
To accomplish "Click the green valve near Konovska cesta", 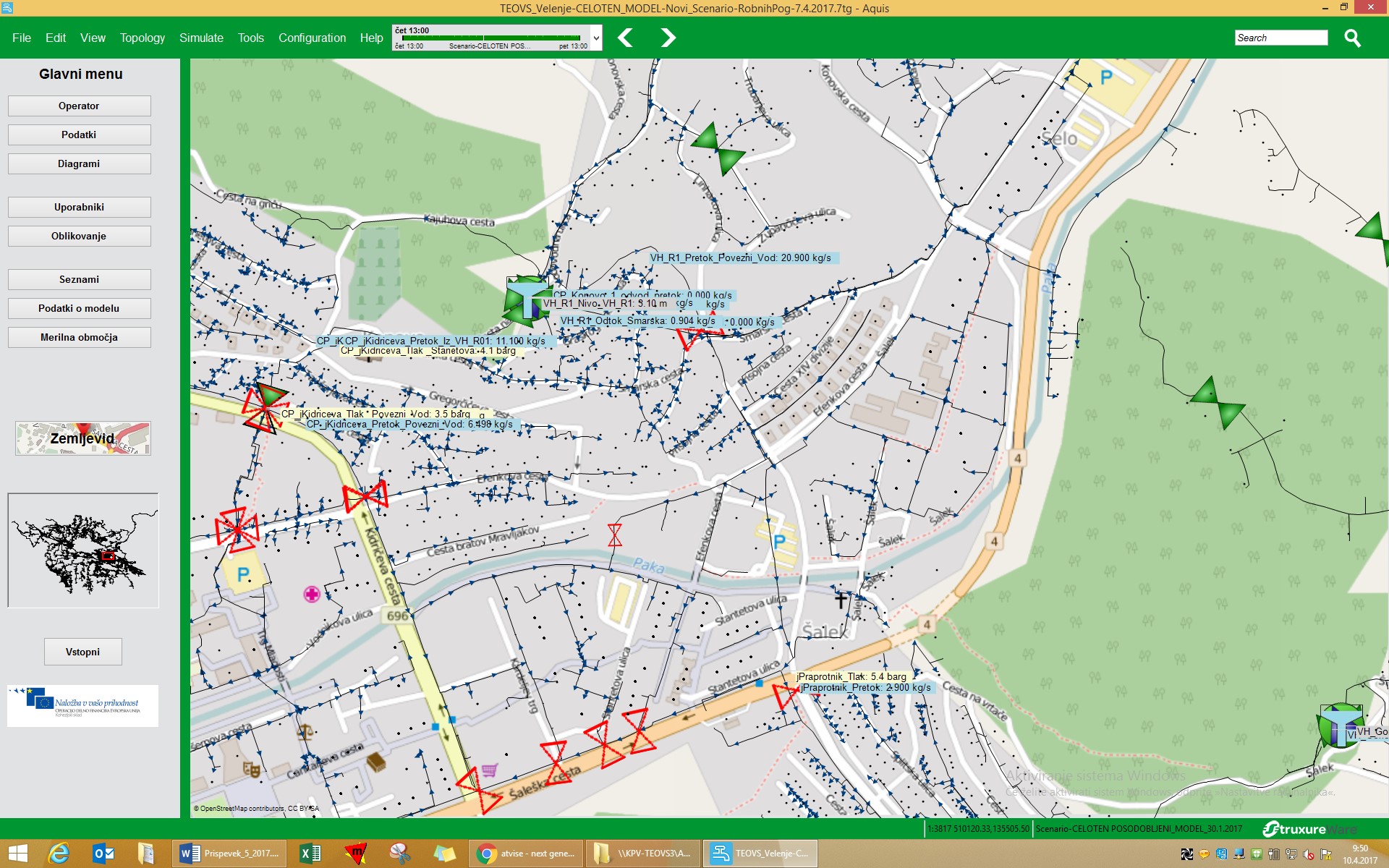I will click(717, 148).
